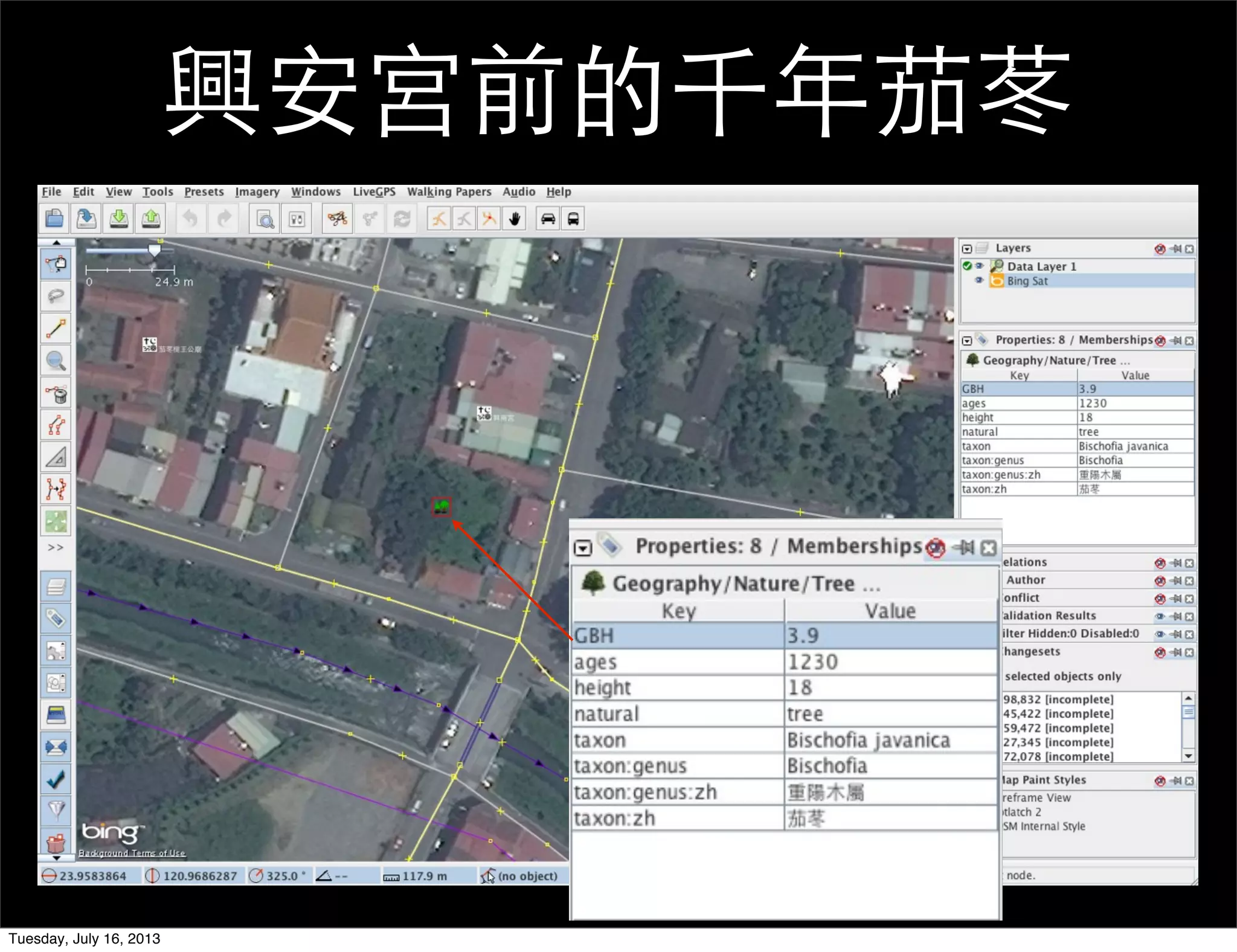Expand more tools with >> chevrons

(x=56, y=547)
